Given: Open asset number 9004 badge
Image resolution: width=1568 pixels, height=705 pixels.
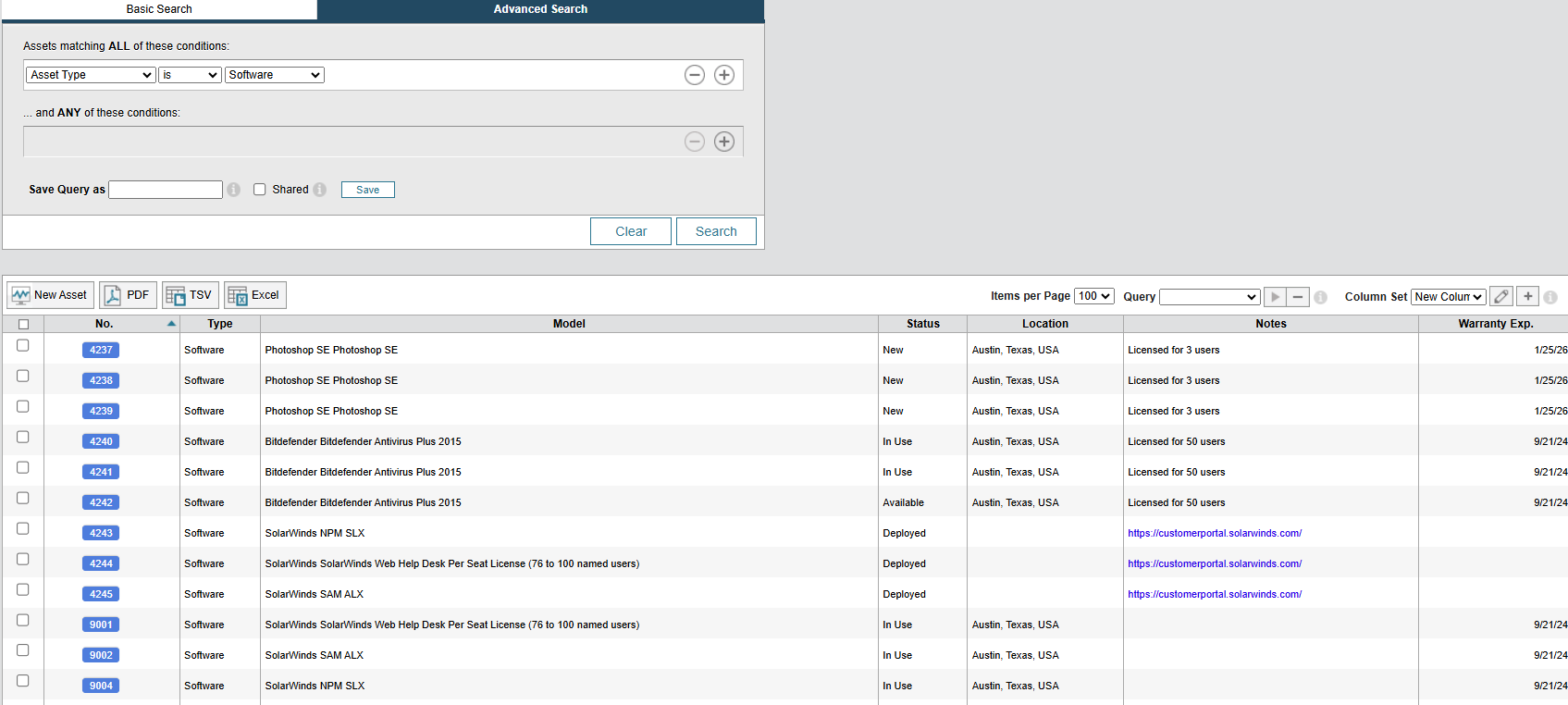Looking at the screenshot, I should point(101,686).
